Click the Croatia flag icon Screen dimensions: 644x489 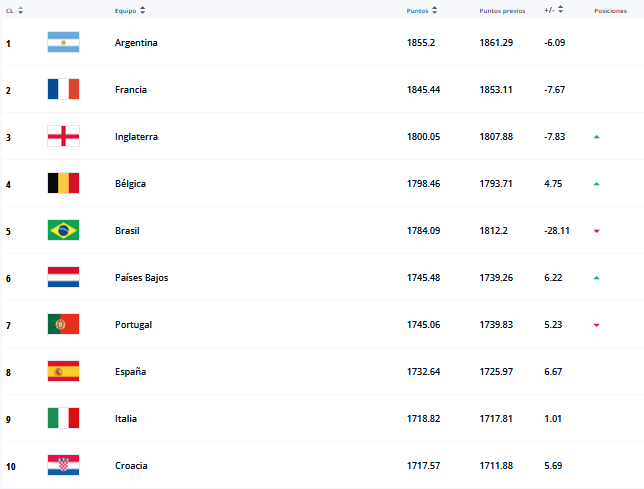pos(63,465)
